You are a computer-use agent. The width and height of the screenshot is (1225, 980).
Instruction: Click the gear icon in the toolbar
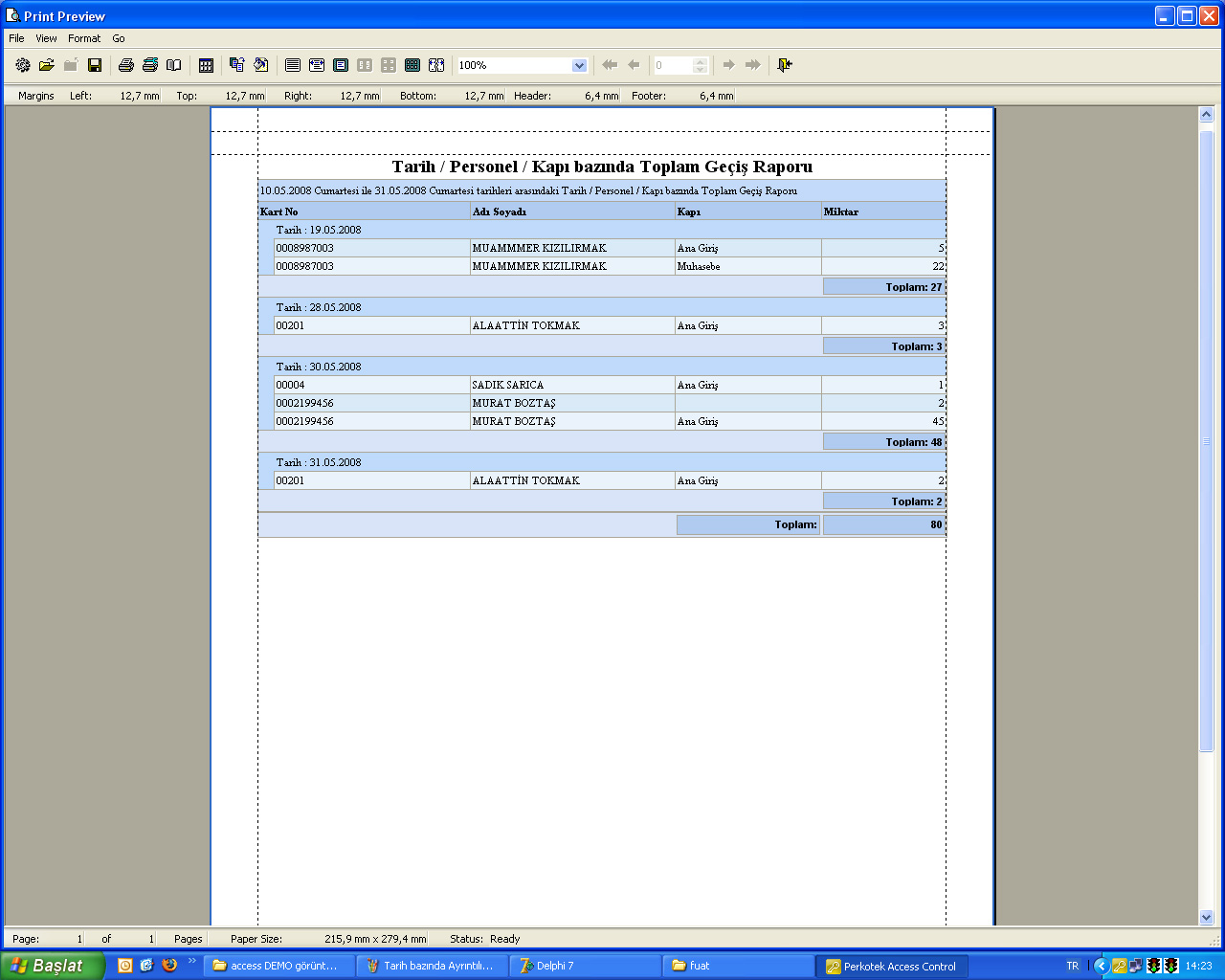point(23,65)
